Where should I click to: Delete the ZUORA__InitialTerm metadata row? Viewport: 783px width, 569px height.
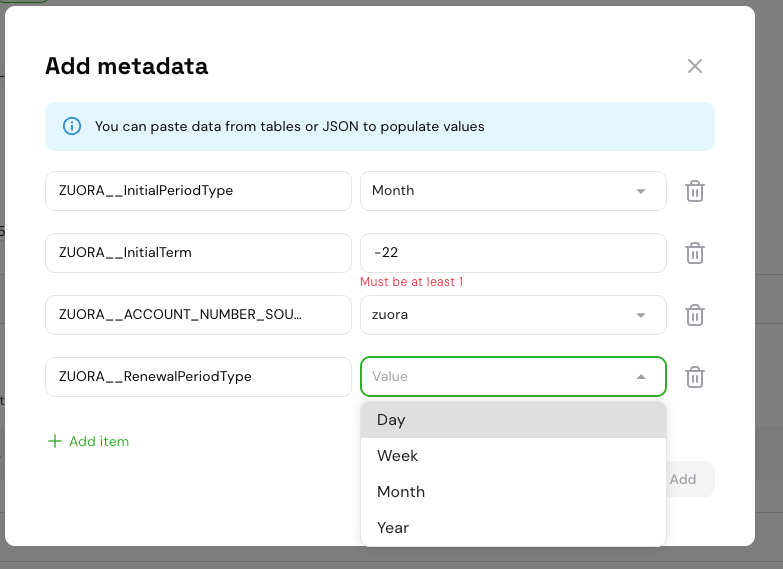click(695, 253)
